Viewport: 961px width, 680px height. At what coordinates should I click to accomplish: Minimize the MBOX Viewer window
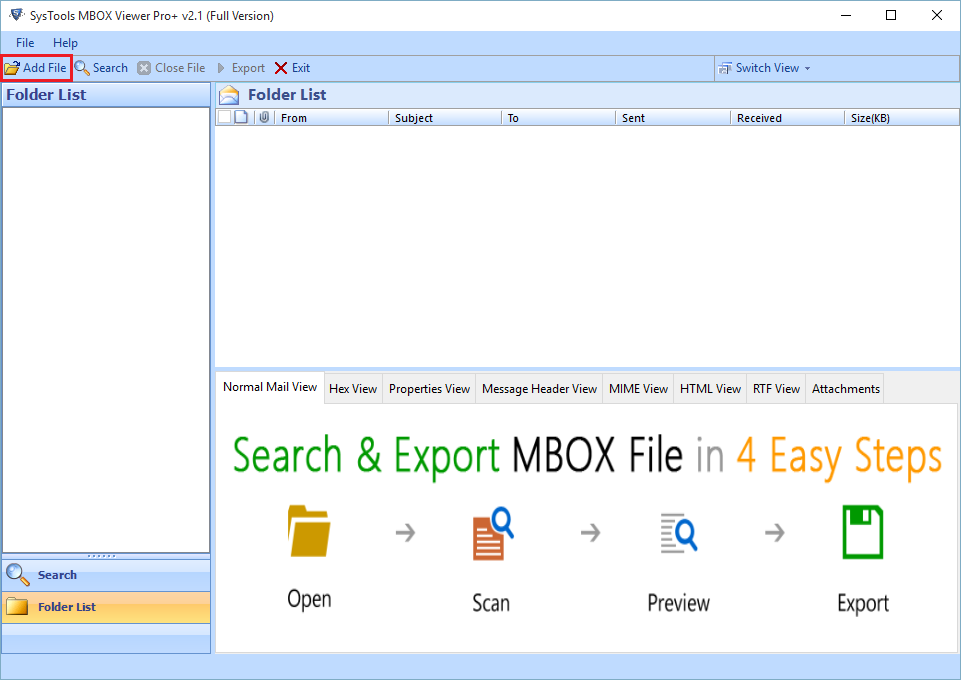(846, 15)
